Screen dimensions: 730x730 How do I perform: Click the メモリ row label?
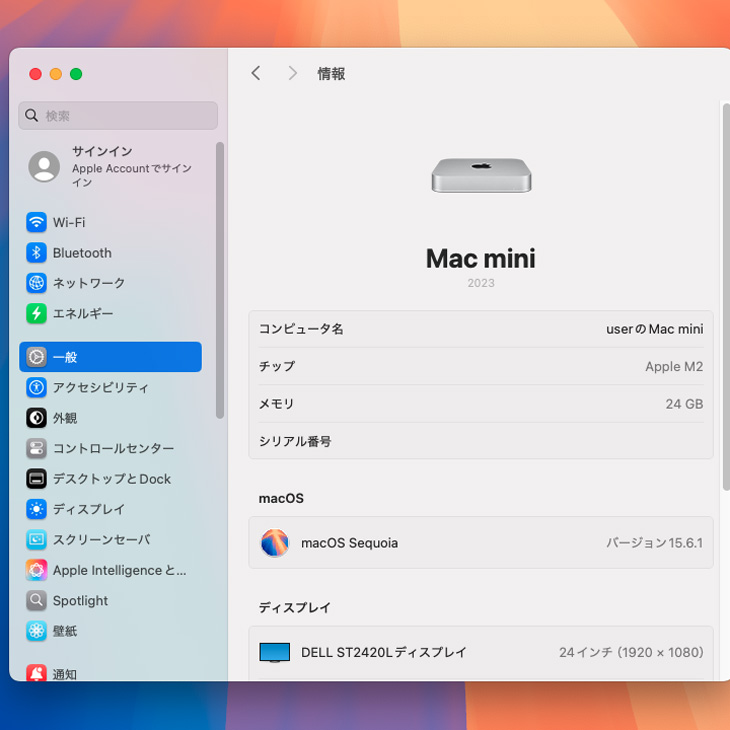pyautogui.click(x=277, y=404)
